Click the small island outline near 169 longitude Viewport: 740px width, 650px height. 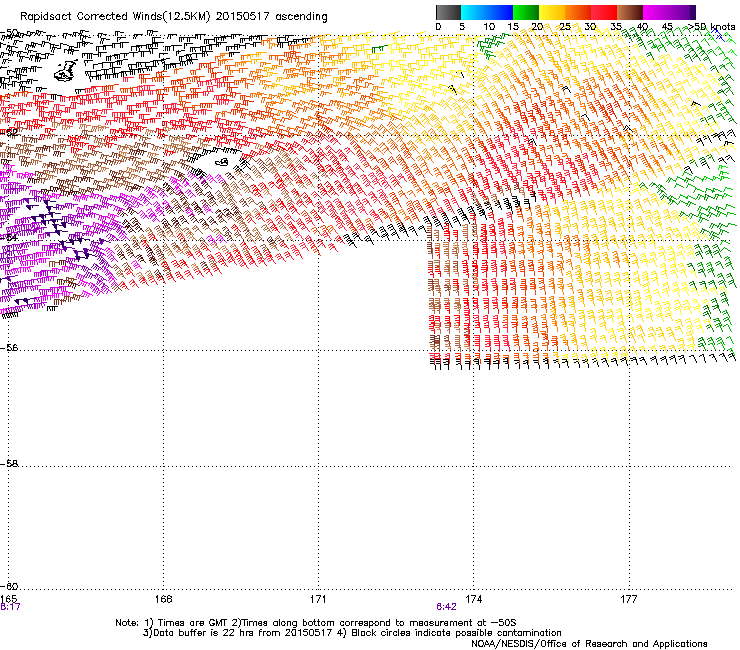pyautogui.click(x=222, y=162)
